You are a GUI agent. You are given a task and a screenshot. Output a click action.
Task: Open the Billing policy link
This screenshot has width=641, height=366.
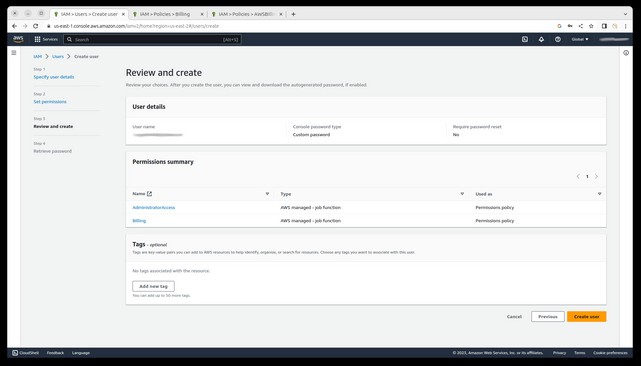[x=139, y=220]
